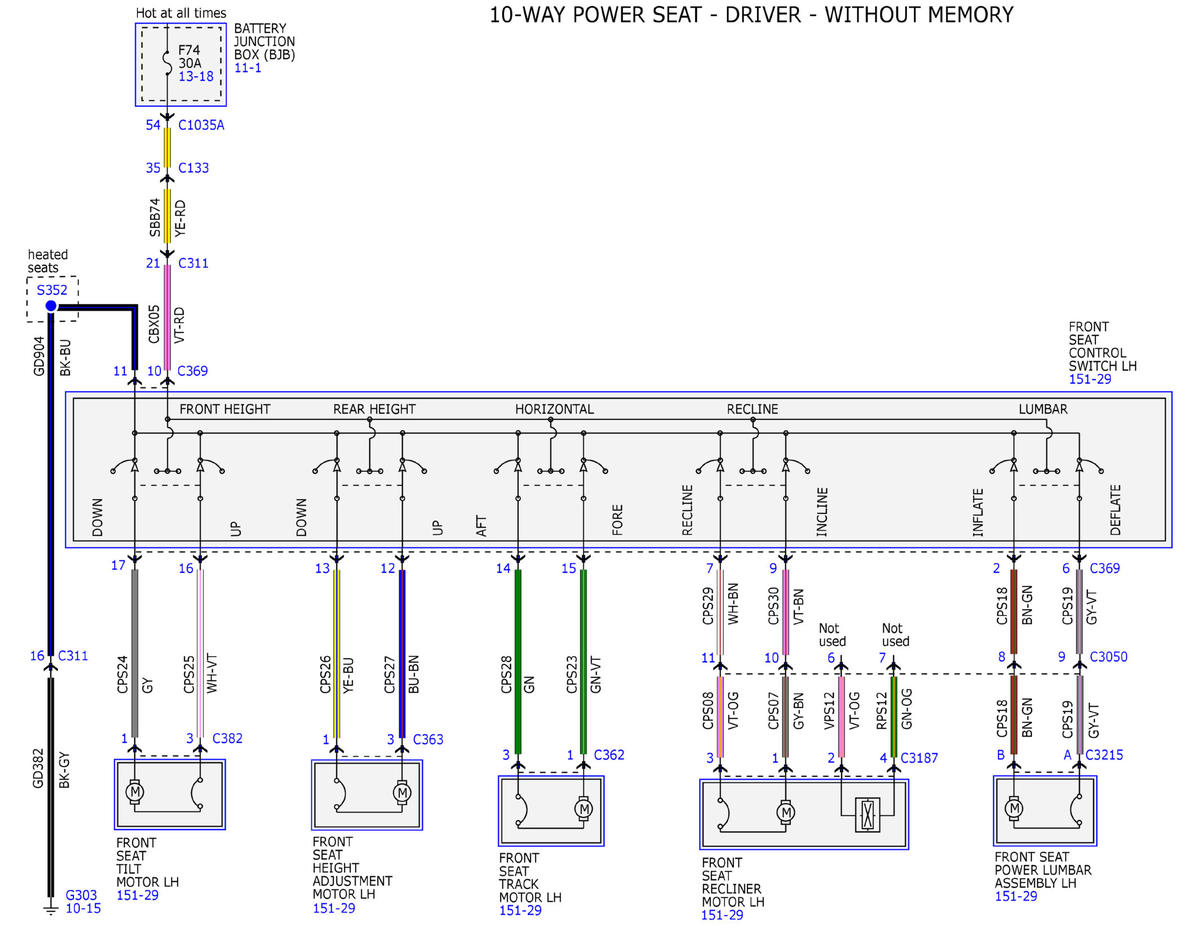Select the REAR HEIGHT switch heading
The width and height of the screenshot is (1200, 927).
point(374,409)
